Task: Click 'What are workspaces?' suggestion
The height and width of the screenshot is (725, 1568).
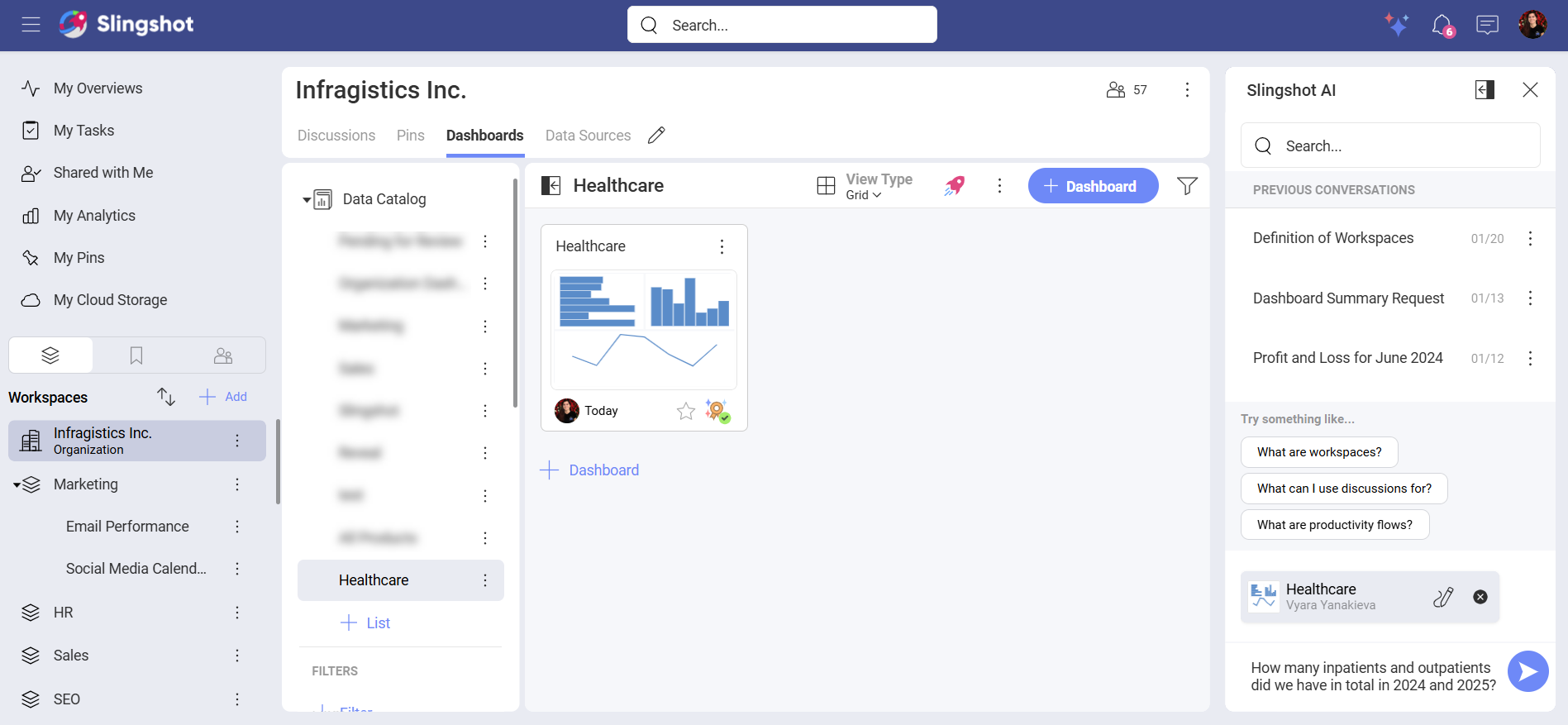Action: point(1319,452)
